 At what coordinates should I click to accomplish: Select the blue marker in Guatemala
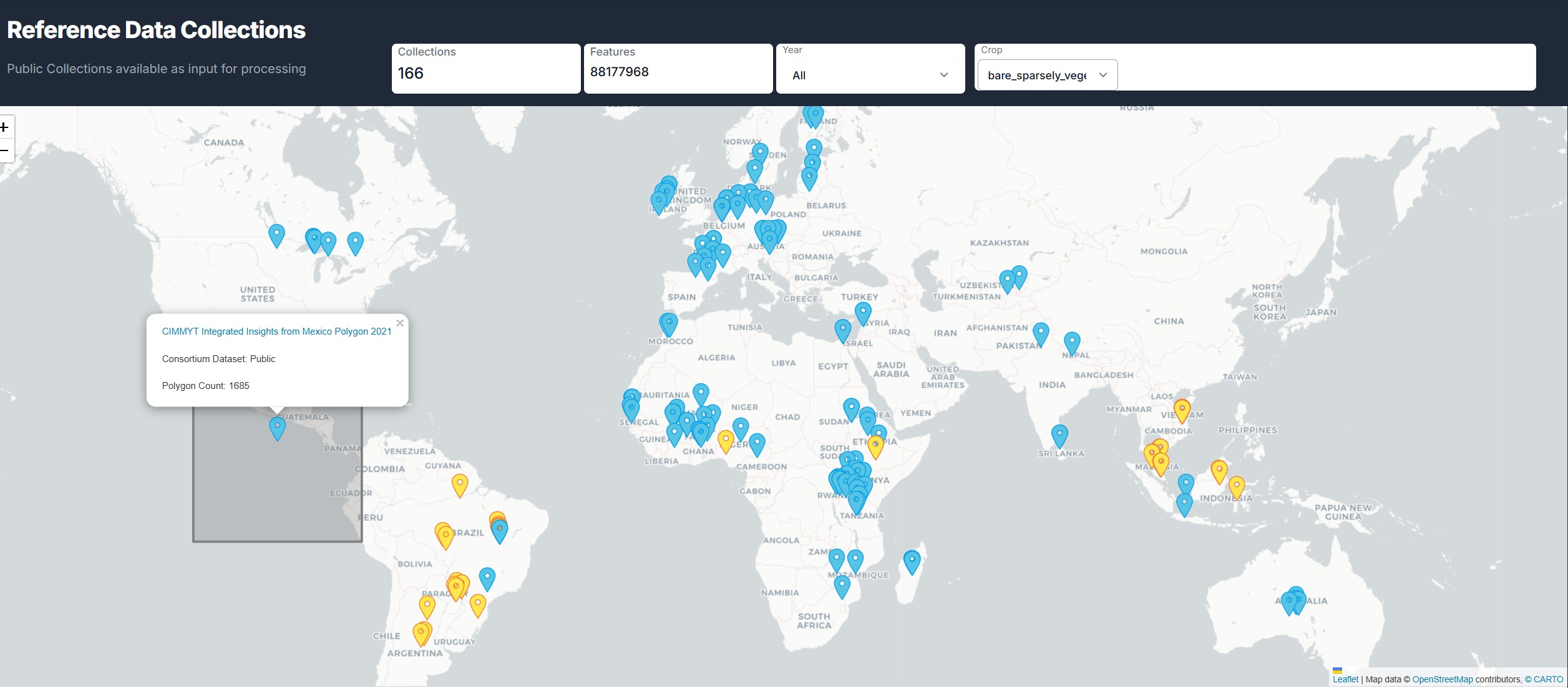click(278, 429)
